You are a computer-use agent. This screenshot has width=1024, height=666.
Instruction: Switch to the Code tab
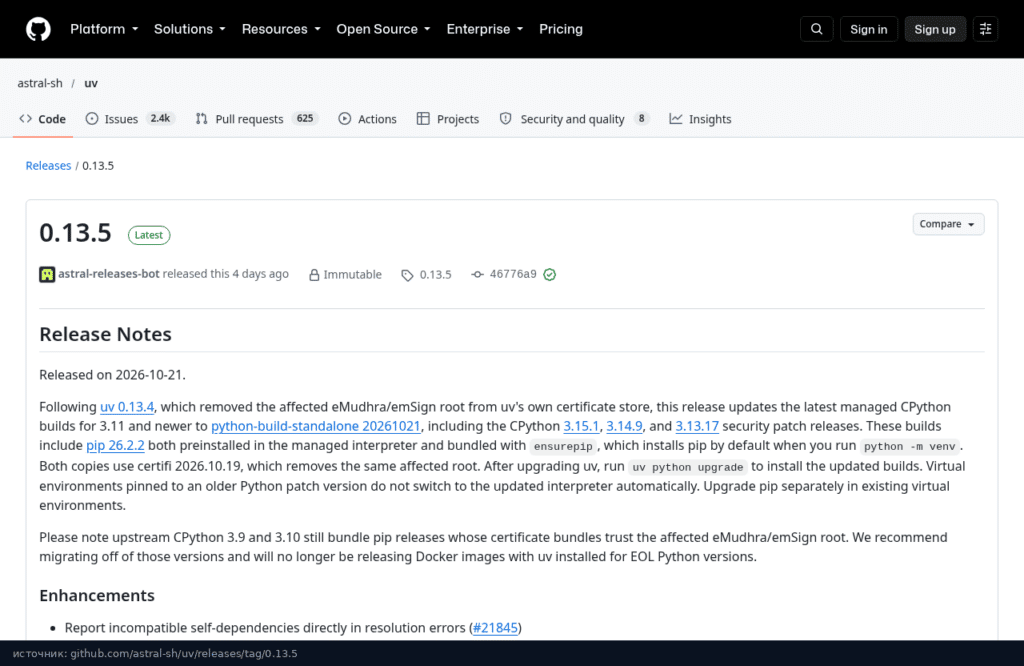coord(42,119)
